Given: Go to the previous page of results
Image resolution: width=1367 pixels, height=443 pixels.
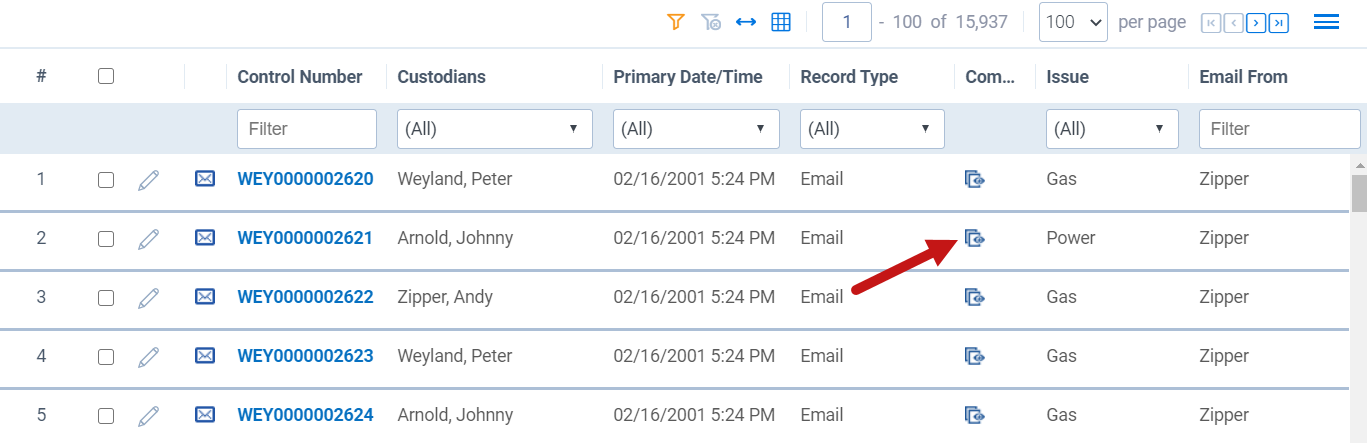Looking at the screenshot, I should click(1233, 22).
